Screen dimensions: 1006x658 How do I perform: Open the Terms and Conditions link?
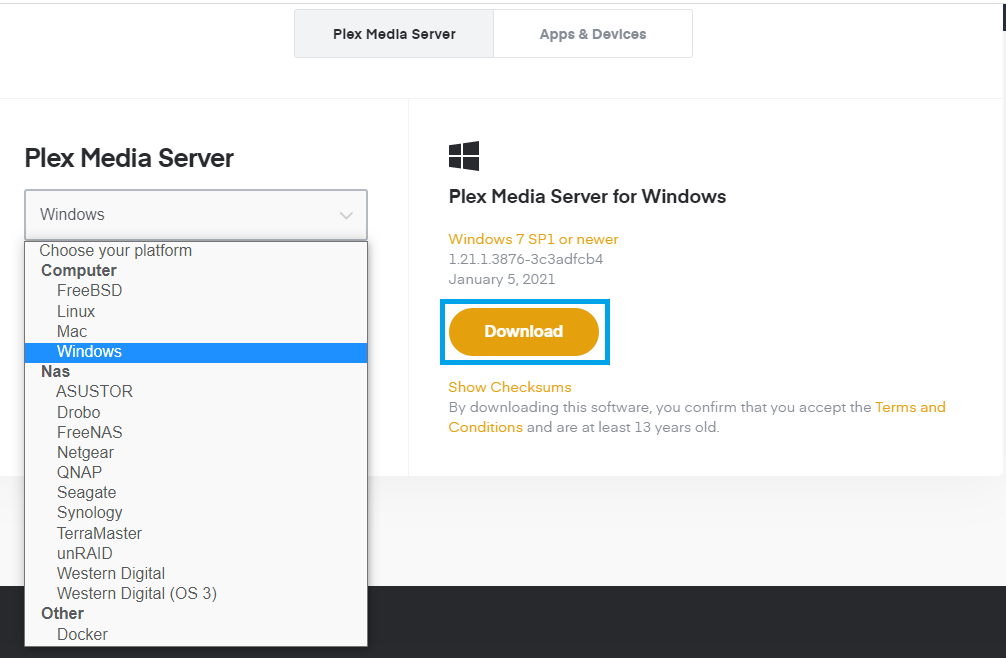coord(910,407)
